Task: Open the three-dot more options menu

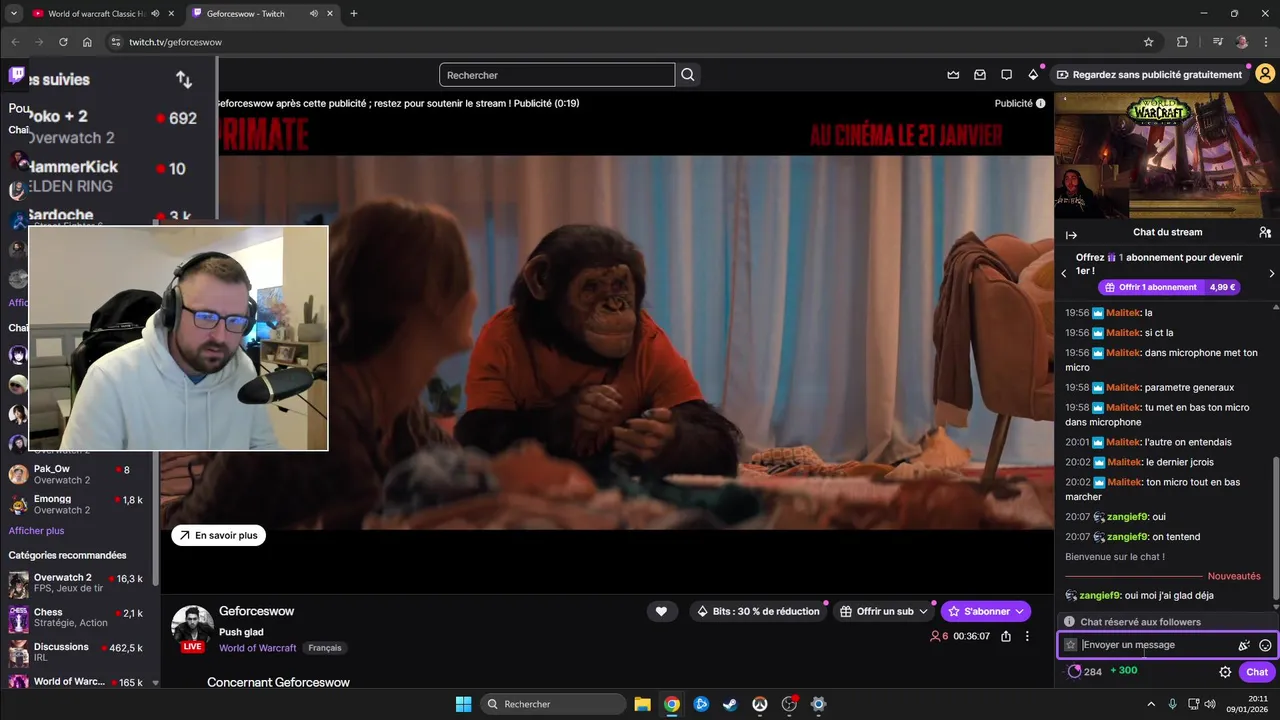Action: (x=1027, y=636)
